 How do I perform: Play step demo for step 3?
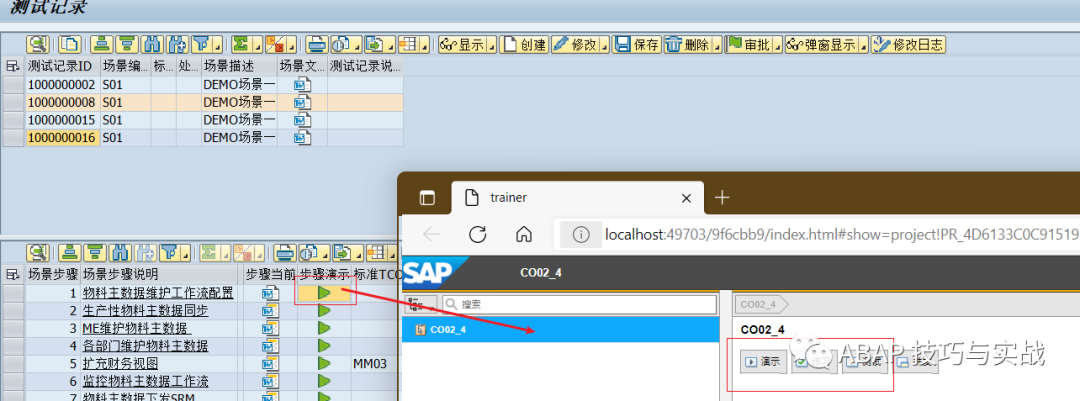324,329
